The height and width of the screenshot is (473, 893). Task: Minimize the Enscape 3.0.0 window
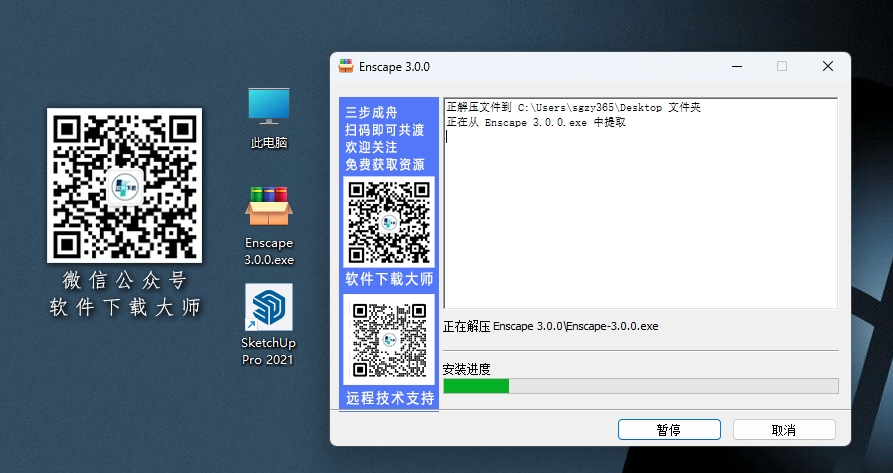tap(737, 67)
